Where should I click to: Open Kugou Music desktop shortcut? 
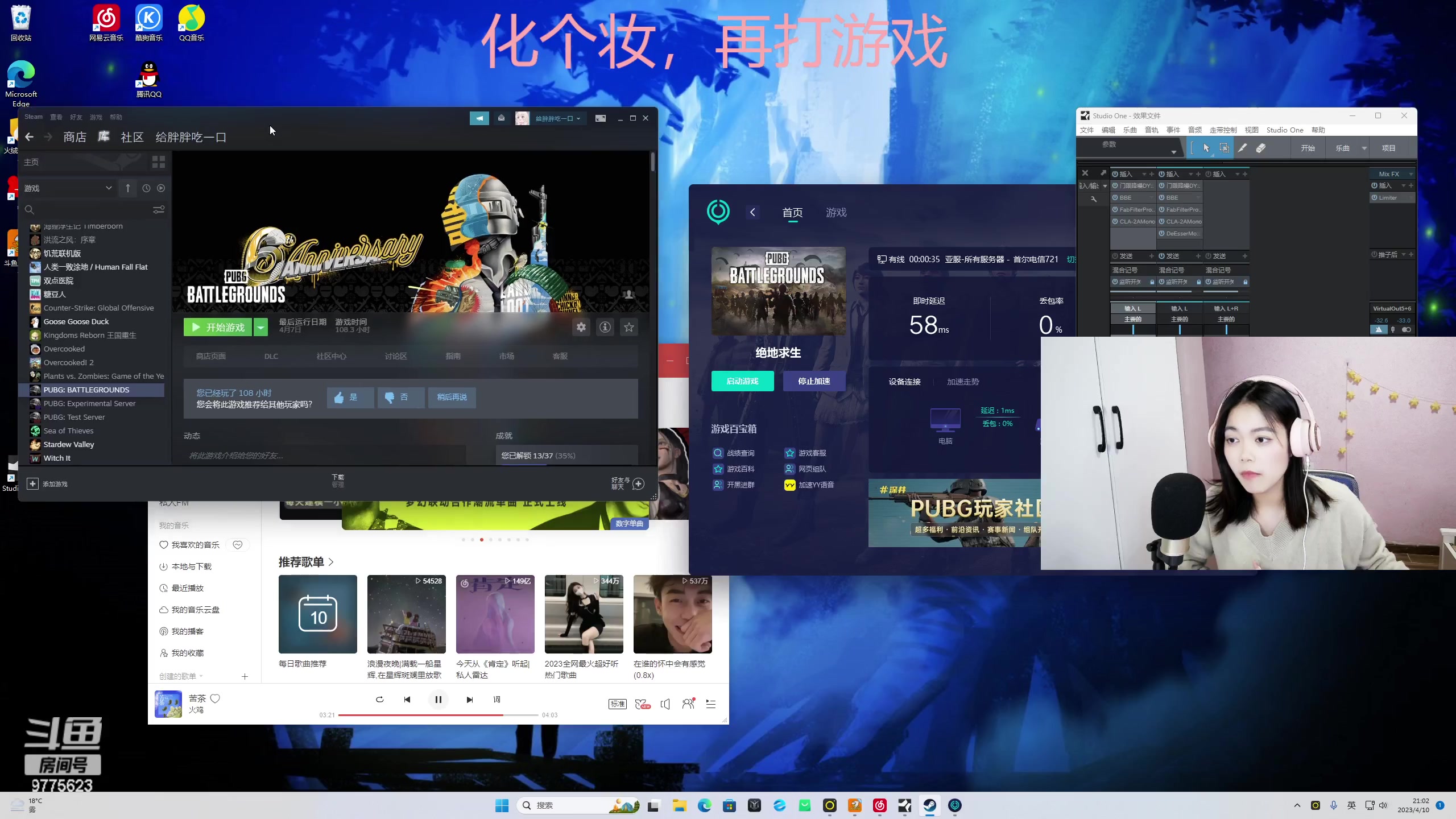(x=148, y=23)
